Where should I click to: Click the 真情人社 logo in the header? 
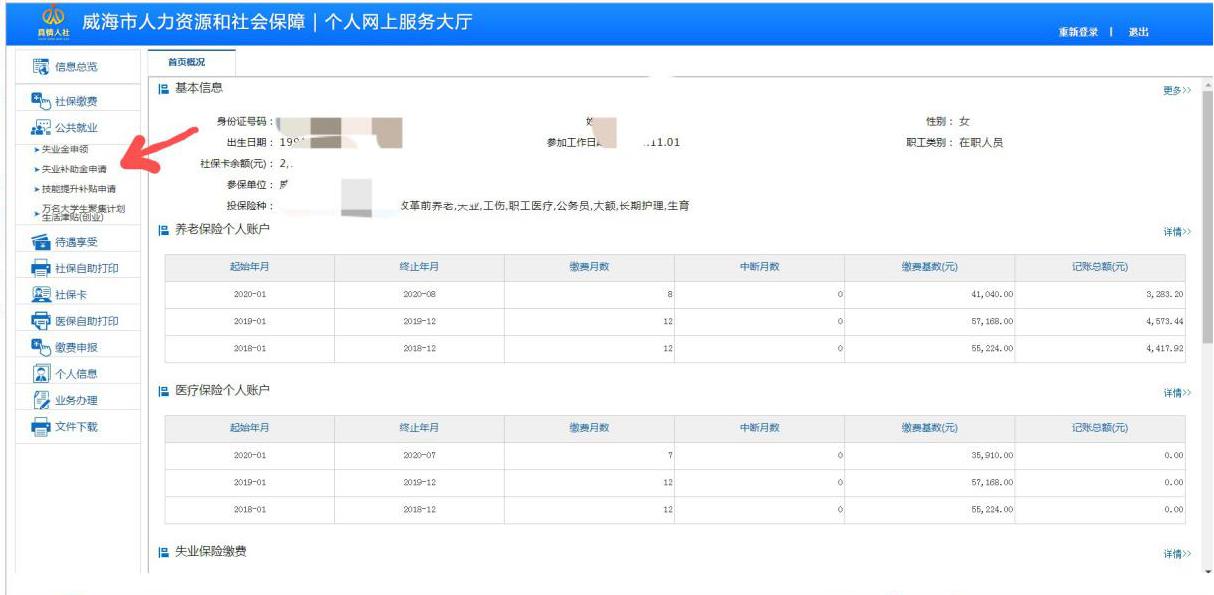point(54,23)
